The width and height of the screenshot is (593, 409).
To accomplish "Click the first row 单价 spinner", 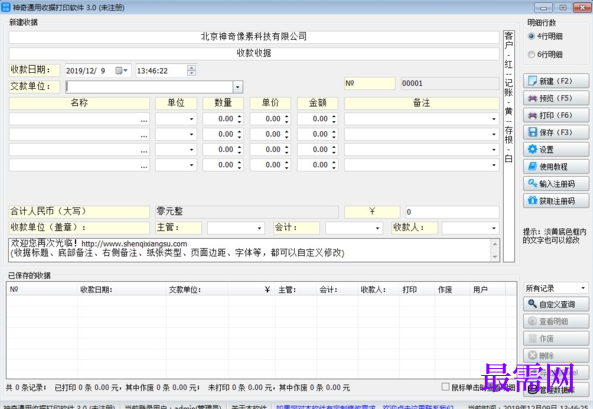I will click(287, 119).
